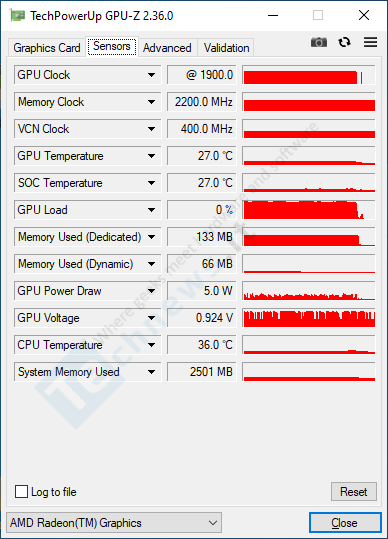
Task: Open the System Memory Used dropdown
Action: [x=151, y=372]
